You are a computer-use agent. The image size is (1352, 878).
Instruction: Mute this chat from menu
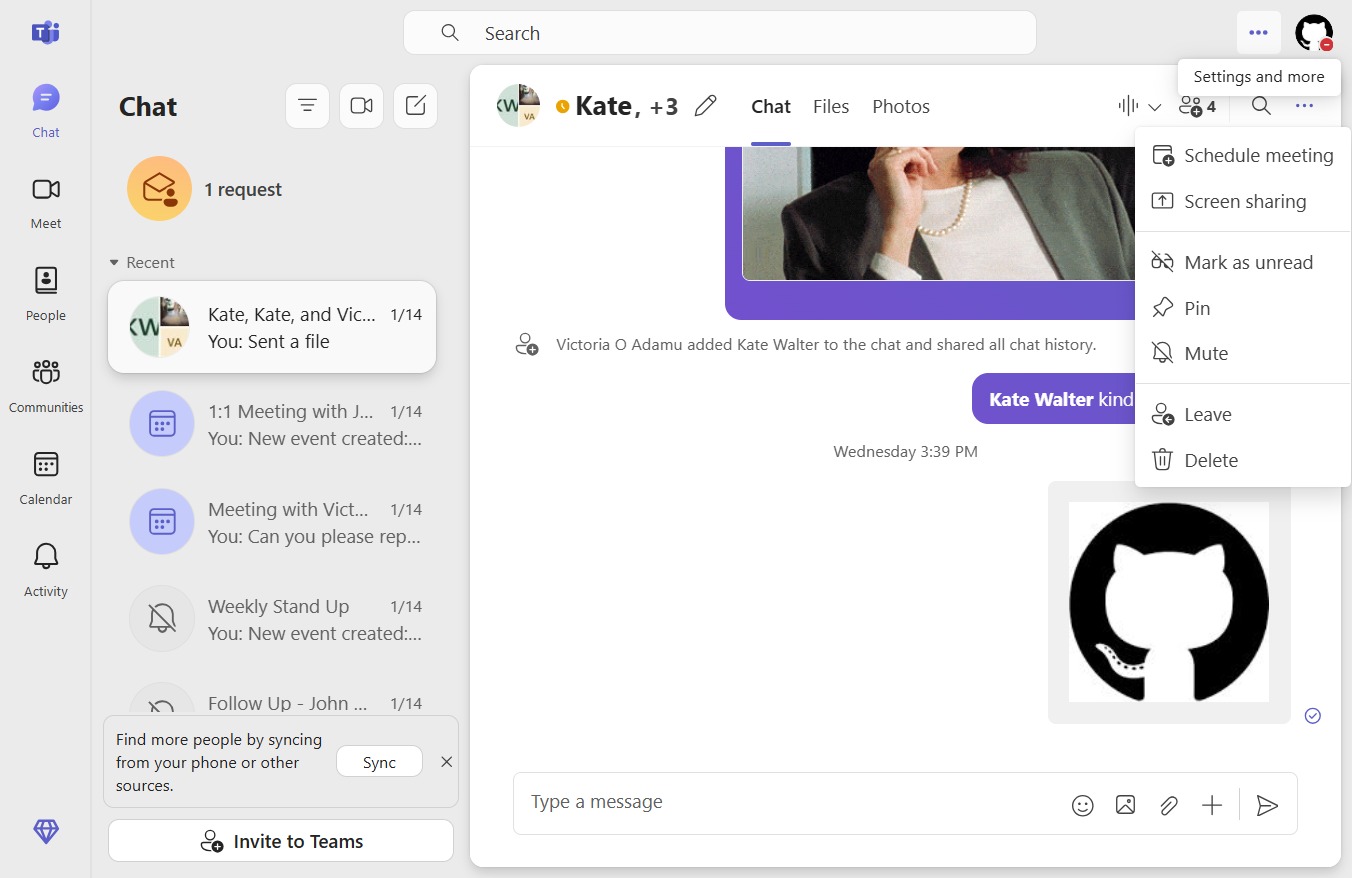coord(1243,353)
